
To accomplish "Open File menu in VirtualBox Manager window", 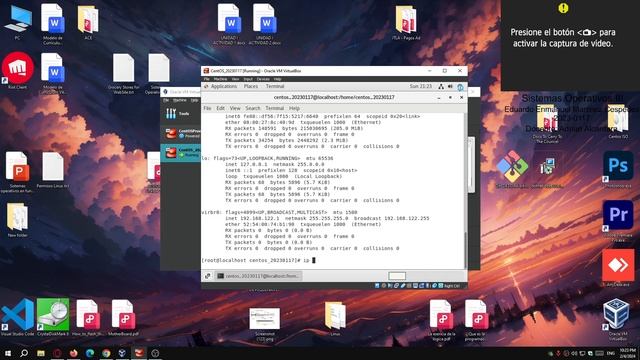I will pyautogui.click(x=166, y=100).
